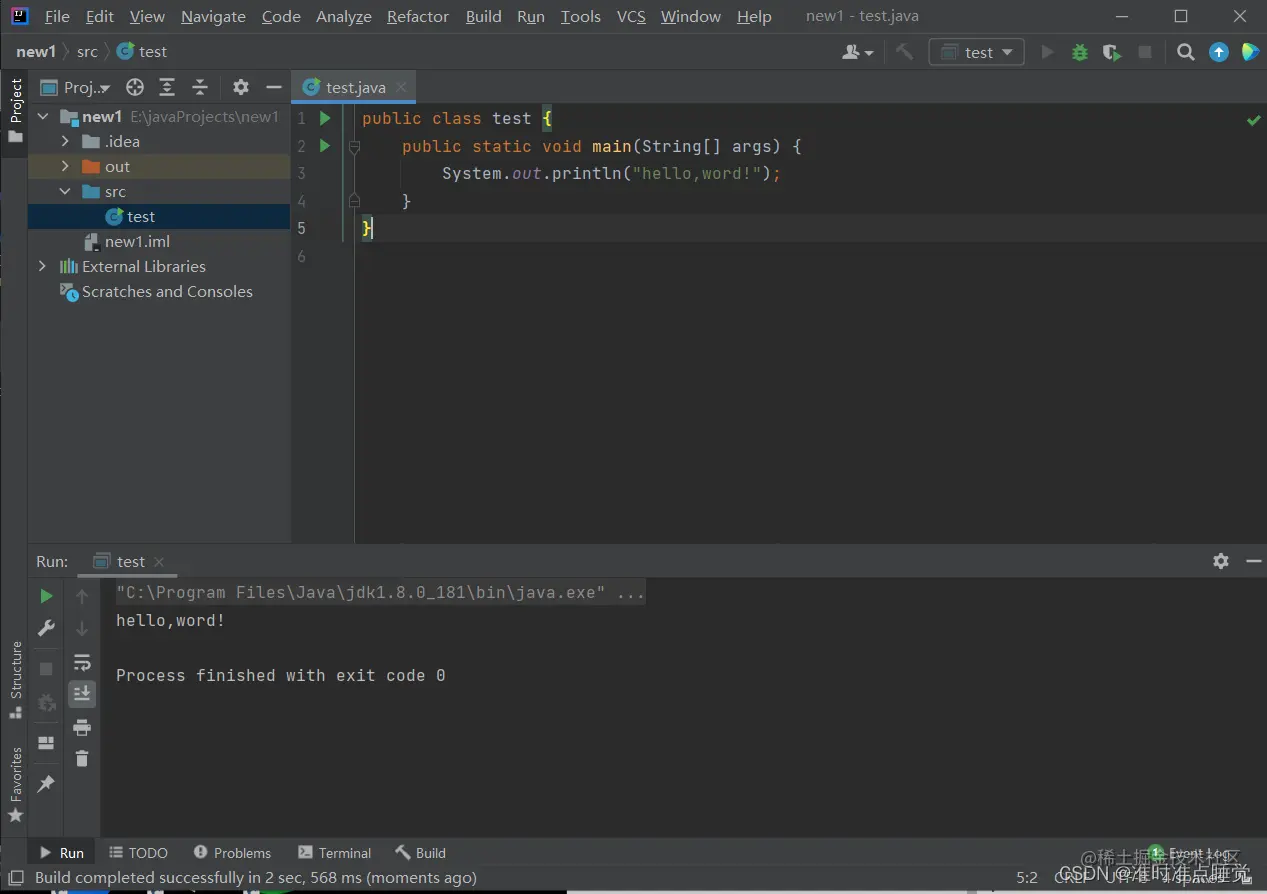Open Search Everywhere magnifier icon

point(1186,52)
